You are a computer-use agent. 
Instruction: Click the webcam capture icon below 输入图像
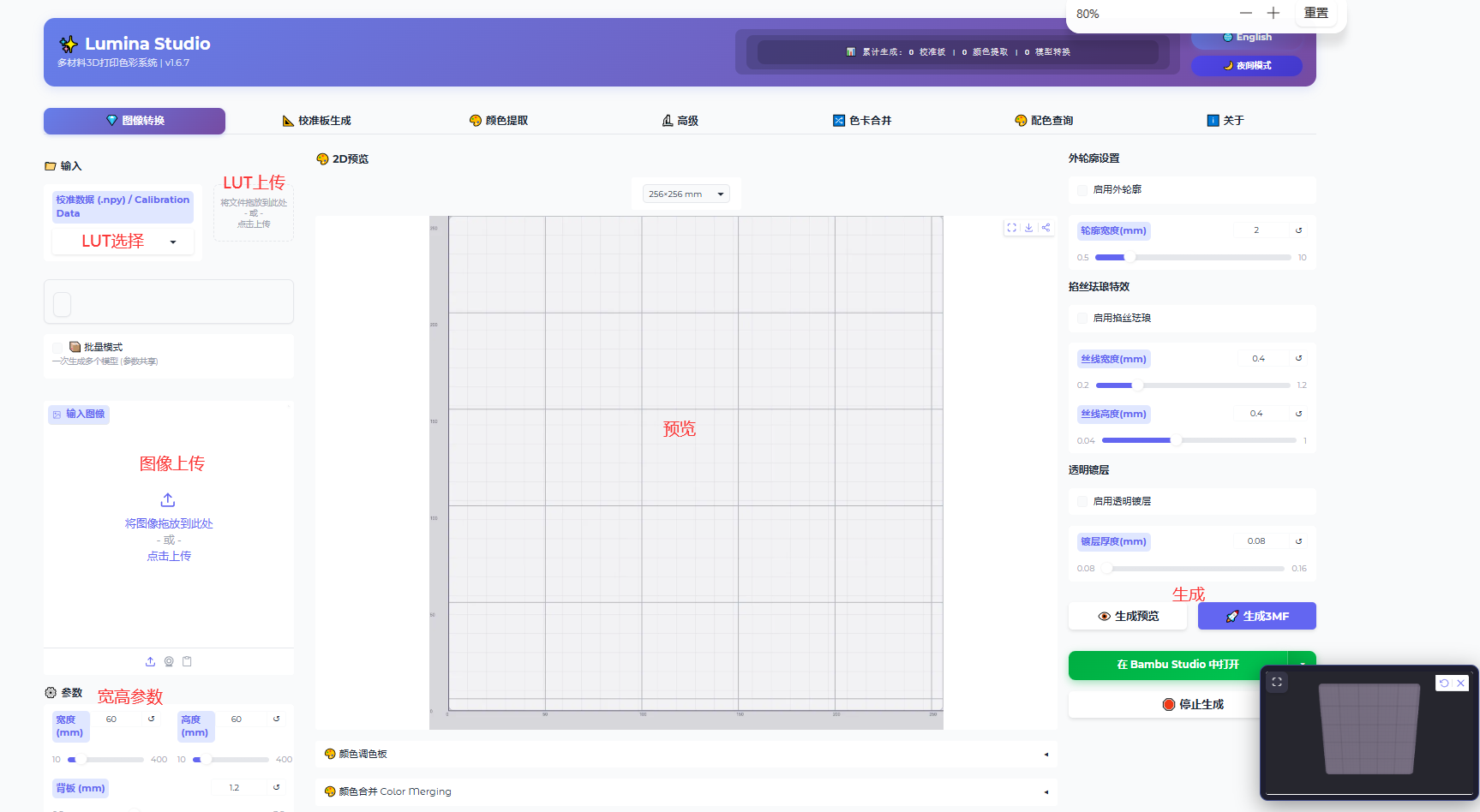(x=169, y=661)
